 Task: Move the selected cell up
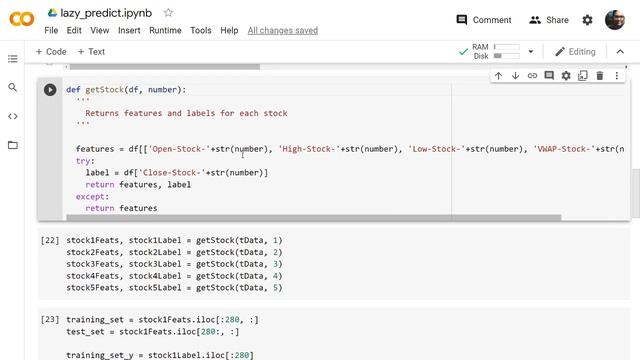pos(498,76)
